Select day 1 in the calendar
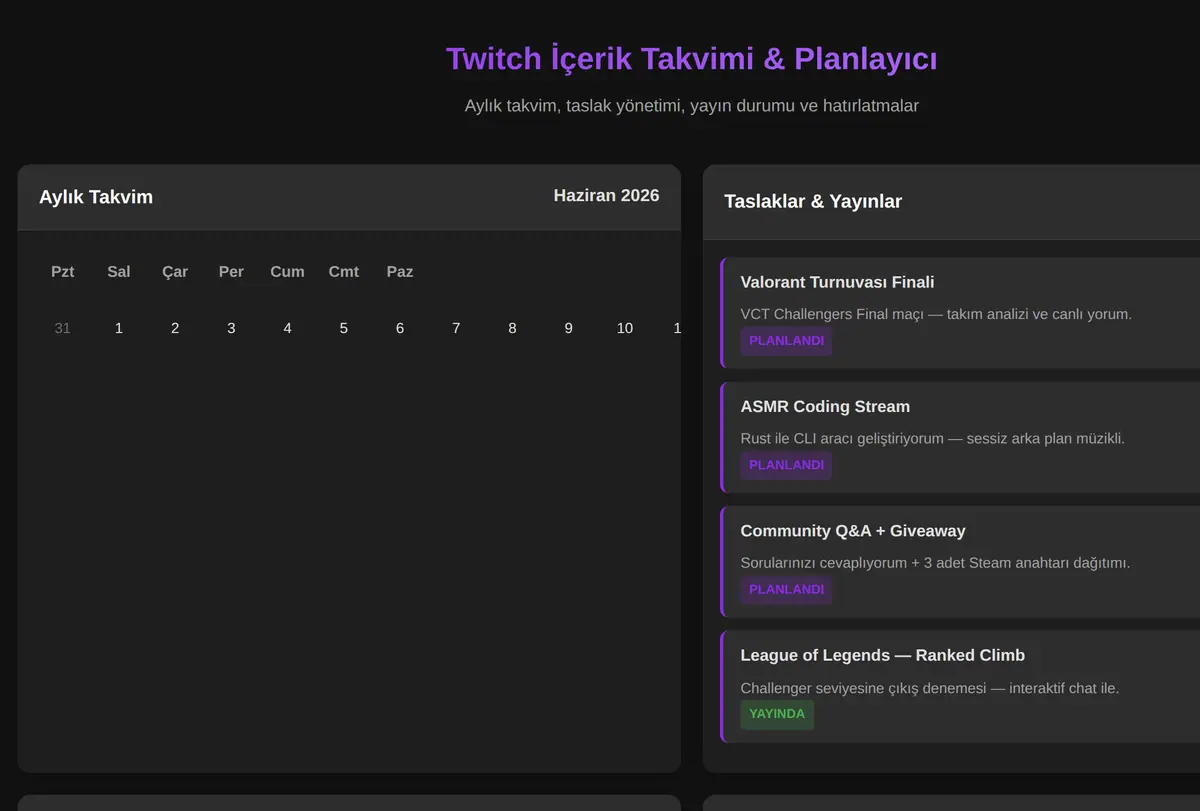Image resolution: width=1200 pixels, height=811 pixels. tap(119, 328)
